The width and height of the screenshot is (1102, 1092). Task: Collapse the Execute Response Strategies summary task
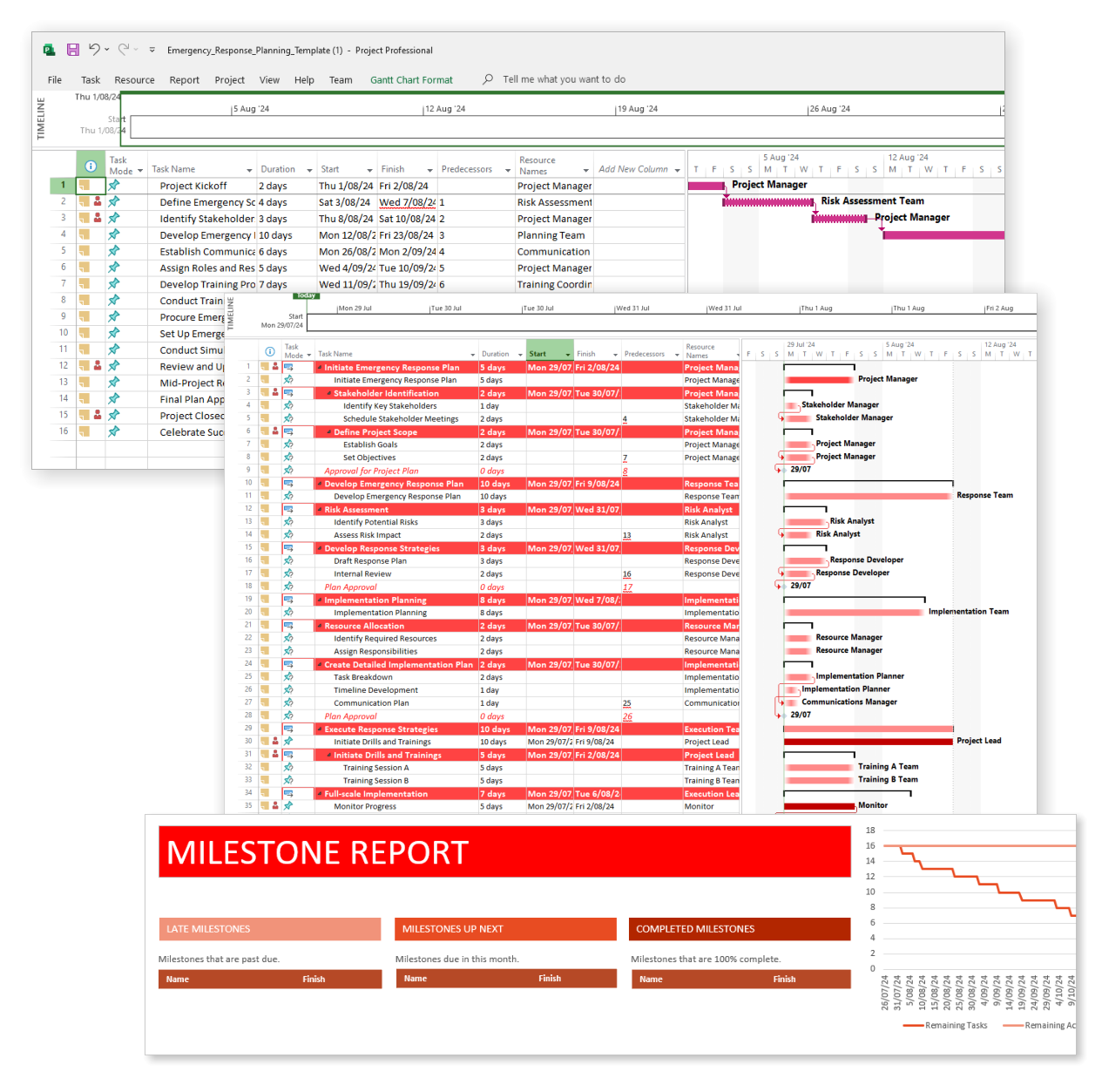(x=320, y=729)
